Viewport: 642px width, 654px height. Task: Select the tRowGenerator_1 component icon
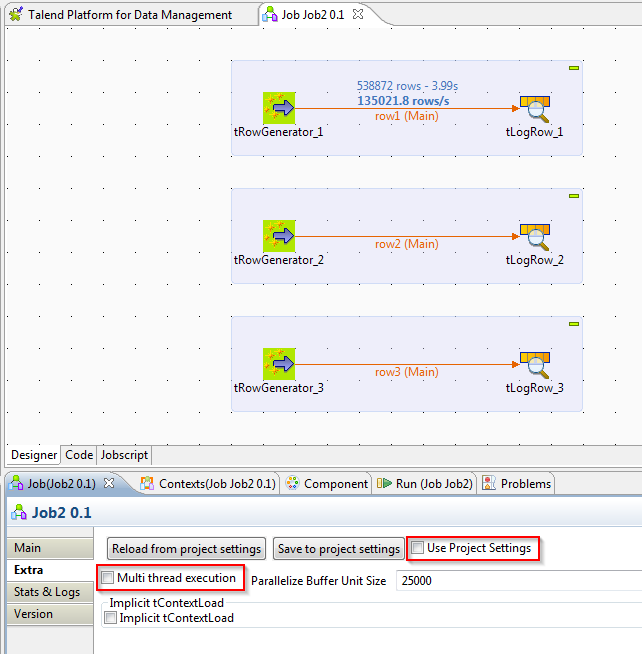(279, 108)
